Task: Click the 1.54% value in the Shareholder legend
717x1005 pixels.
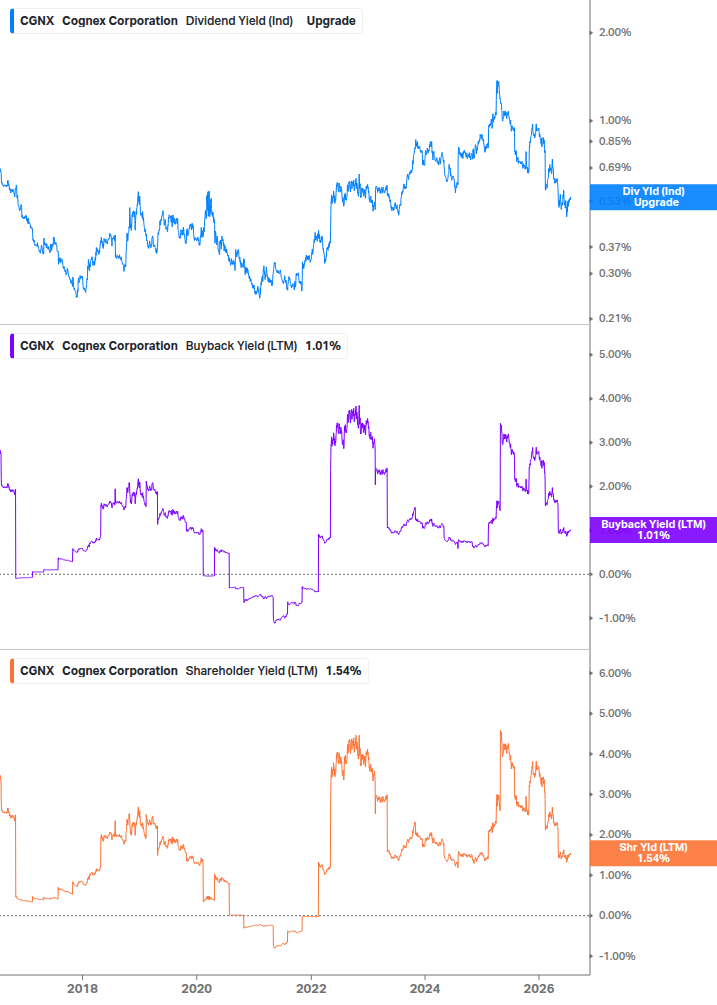Action: pyautogui.click(x=343, y=670)
